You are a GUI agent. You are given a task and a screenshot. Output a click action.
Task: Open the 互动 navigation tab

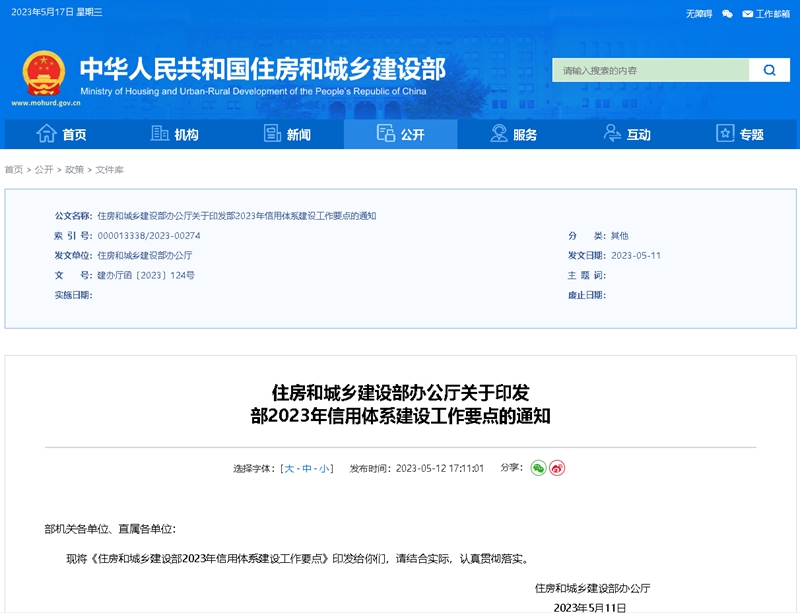click(x=627, y=134)
